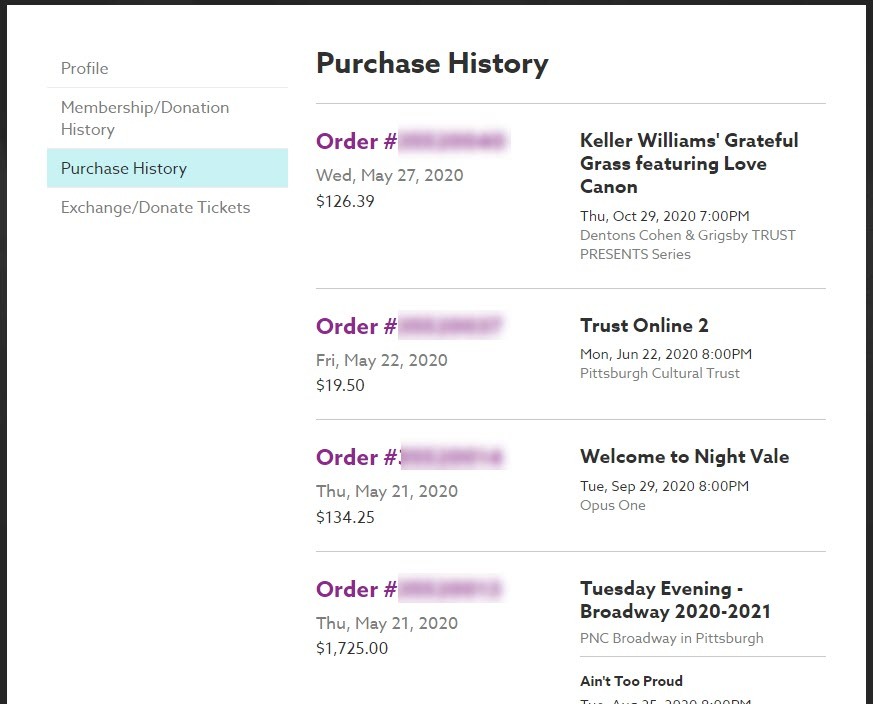
Task: Open the Profile section in sidebar
Action: 85,68
